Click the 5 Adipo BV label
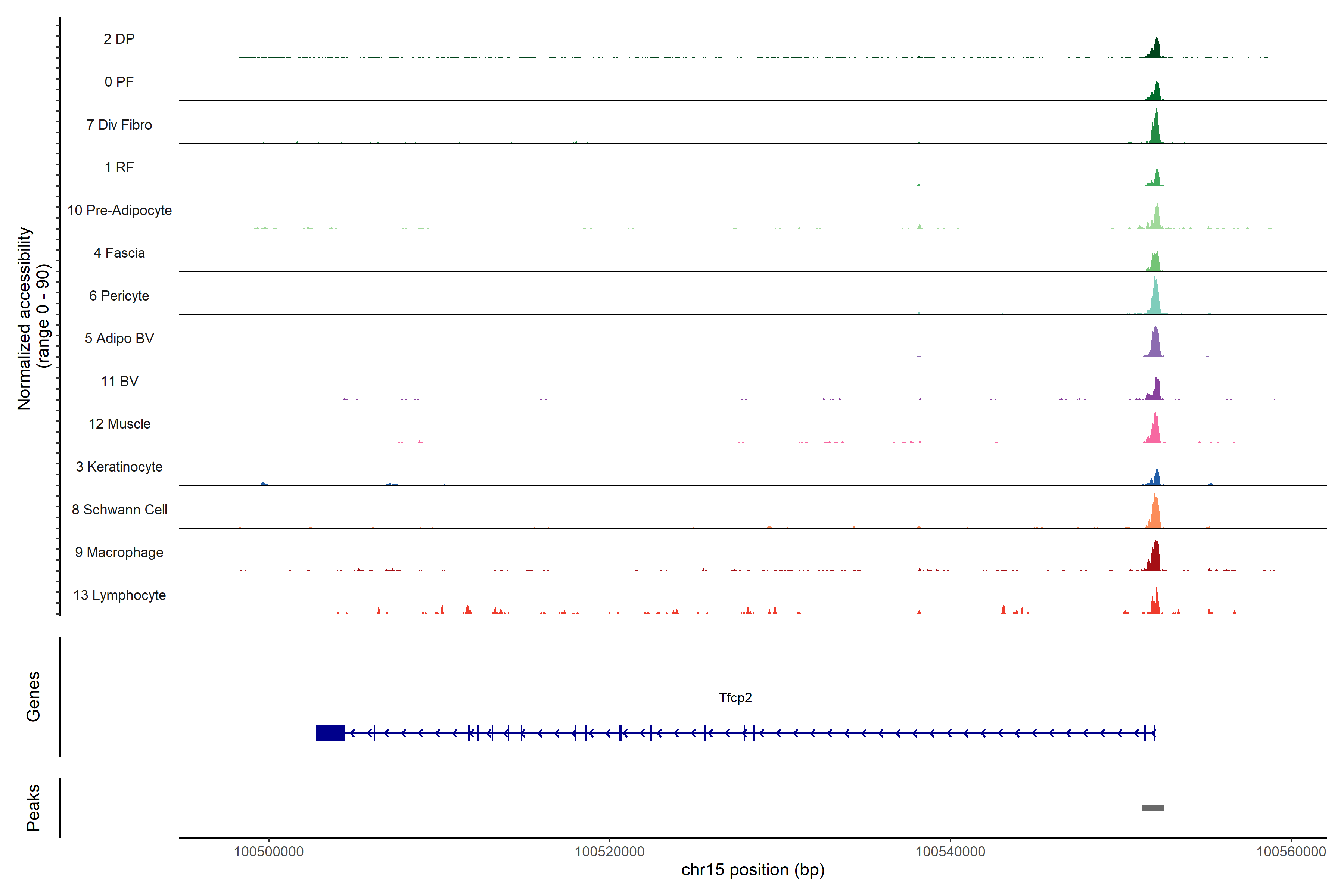The image size is (1344, 896). [119, 338]
